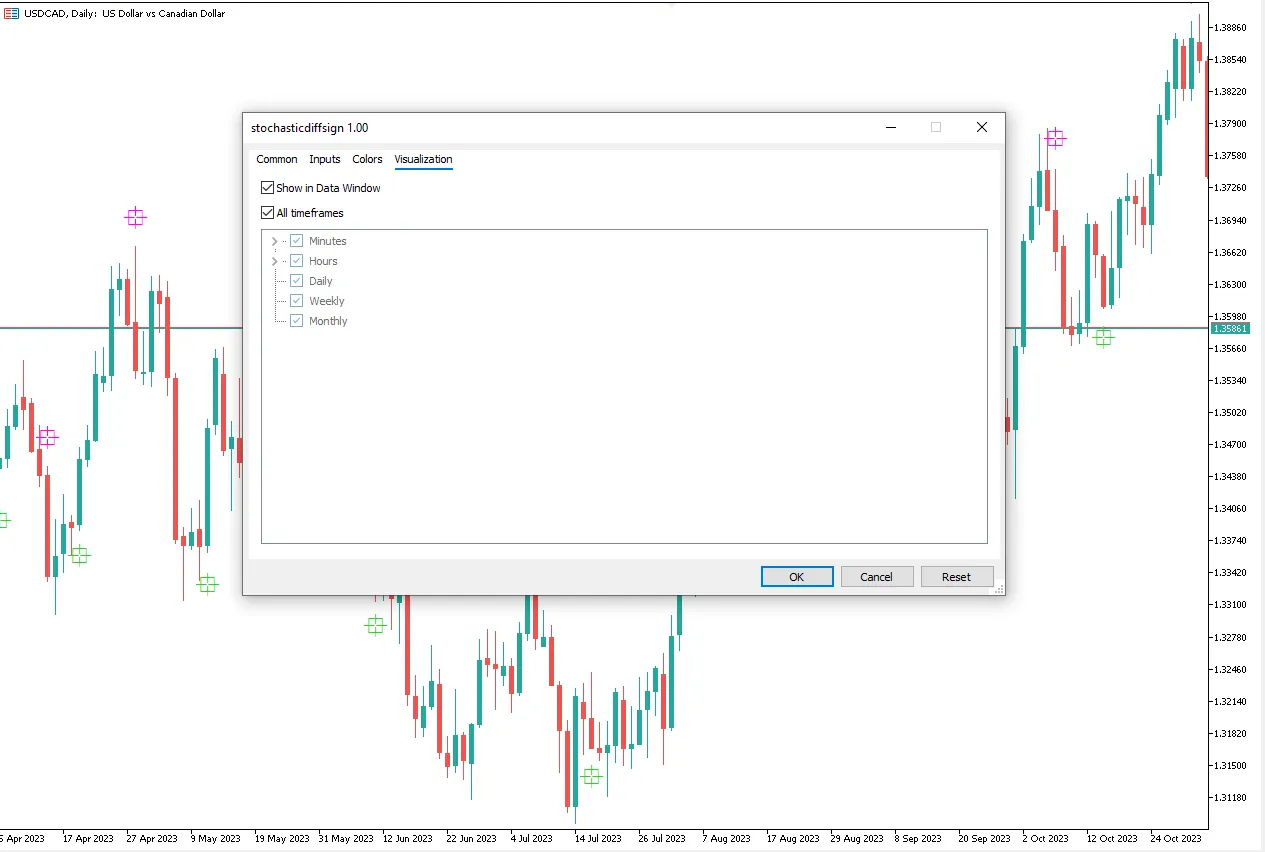The image size is (1265, 852).
Task: Click green buy signal marker near 12 Oct
Action: point(1103,337)
